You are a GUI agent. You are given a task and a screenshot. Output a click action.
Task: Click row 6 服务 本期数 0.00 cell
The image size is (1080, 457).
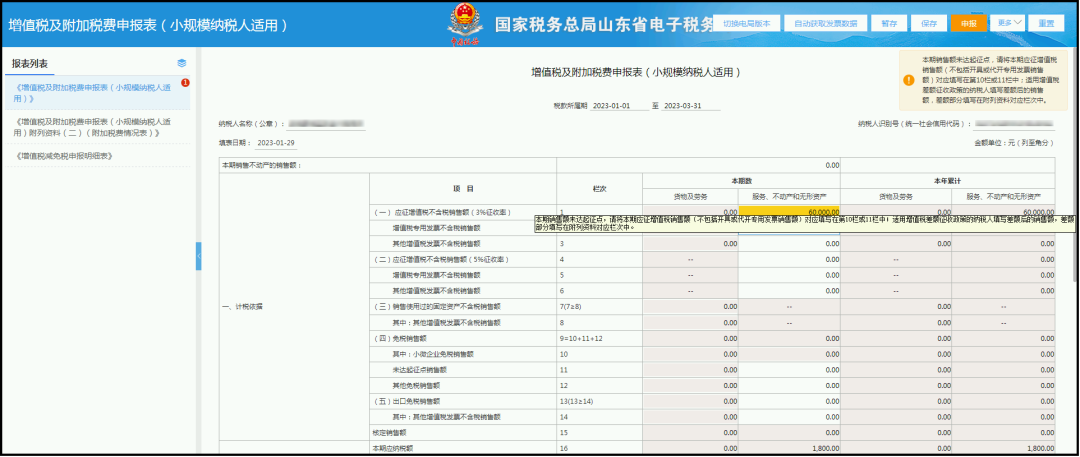[x=789, y=291]
